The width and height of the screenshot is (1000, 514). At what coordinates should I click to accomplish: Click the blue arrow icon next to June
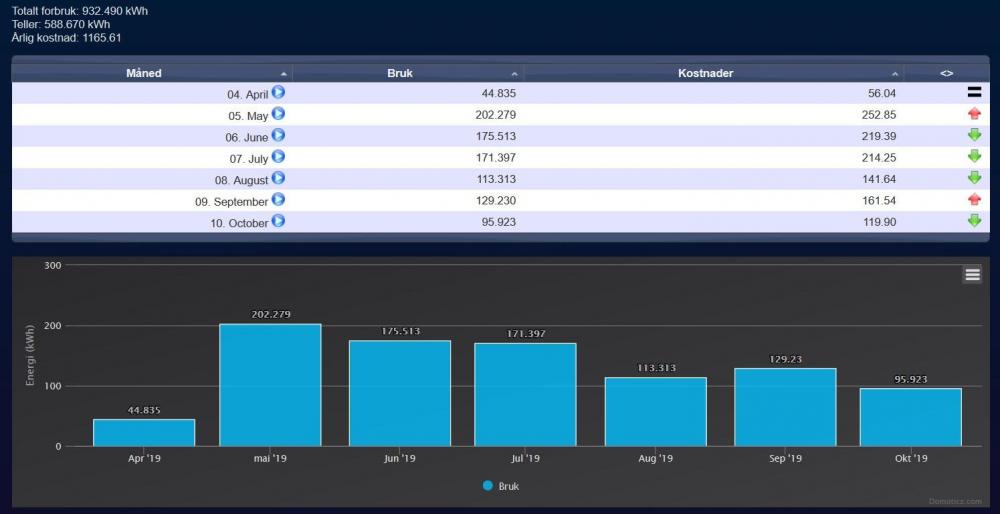pyautogui.click(x=279, y=135)
